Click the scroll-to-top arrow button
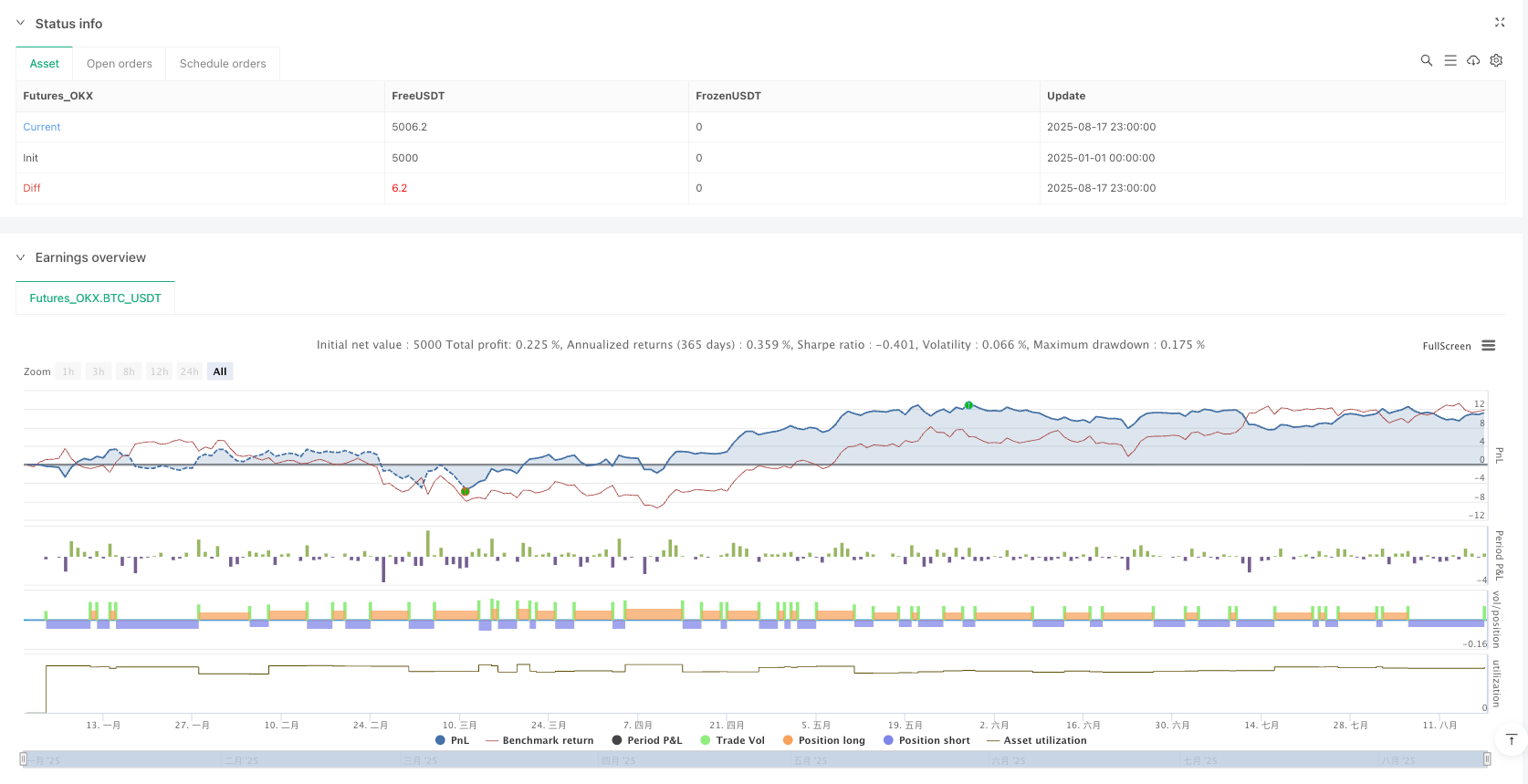This screenshot has width=1528, height=784. tap(1511, 739)
